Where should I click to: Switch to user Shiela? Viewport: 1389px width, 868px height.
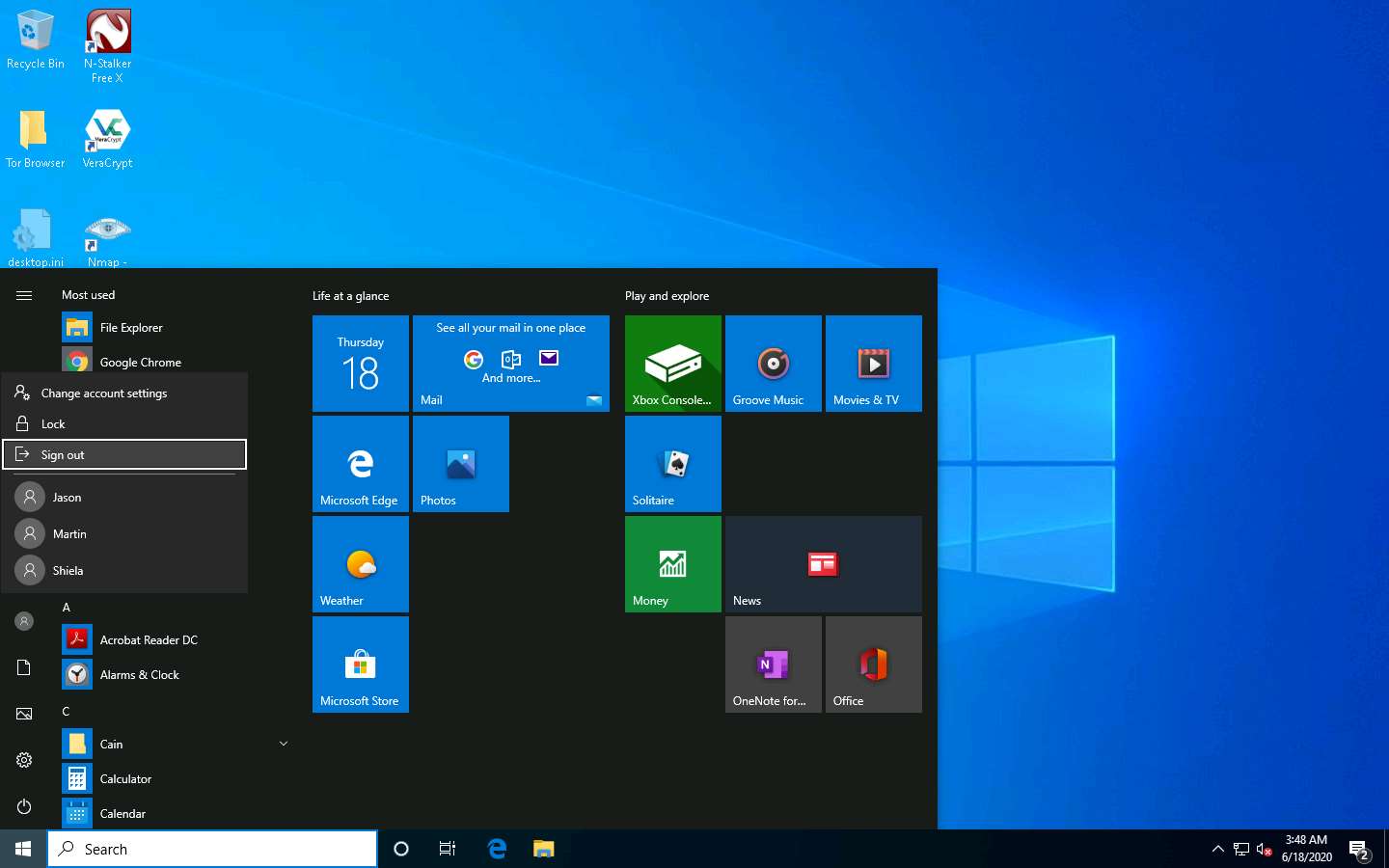coord(124,571)
